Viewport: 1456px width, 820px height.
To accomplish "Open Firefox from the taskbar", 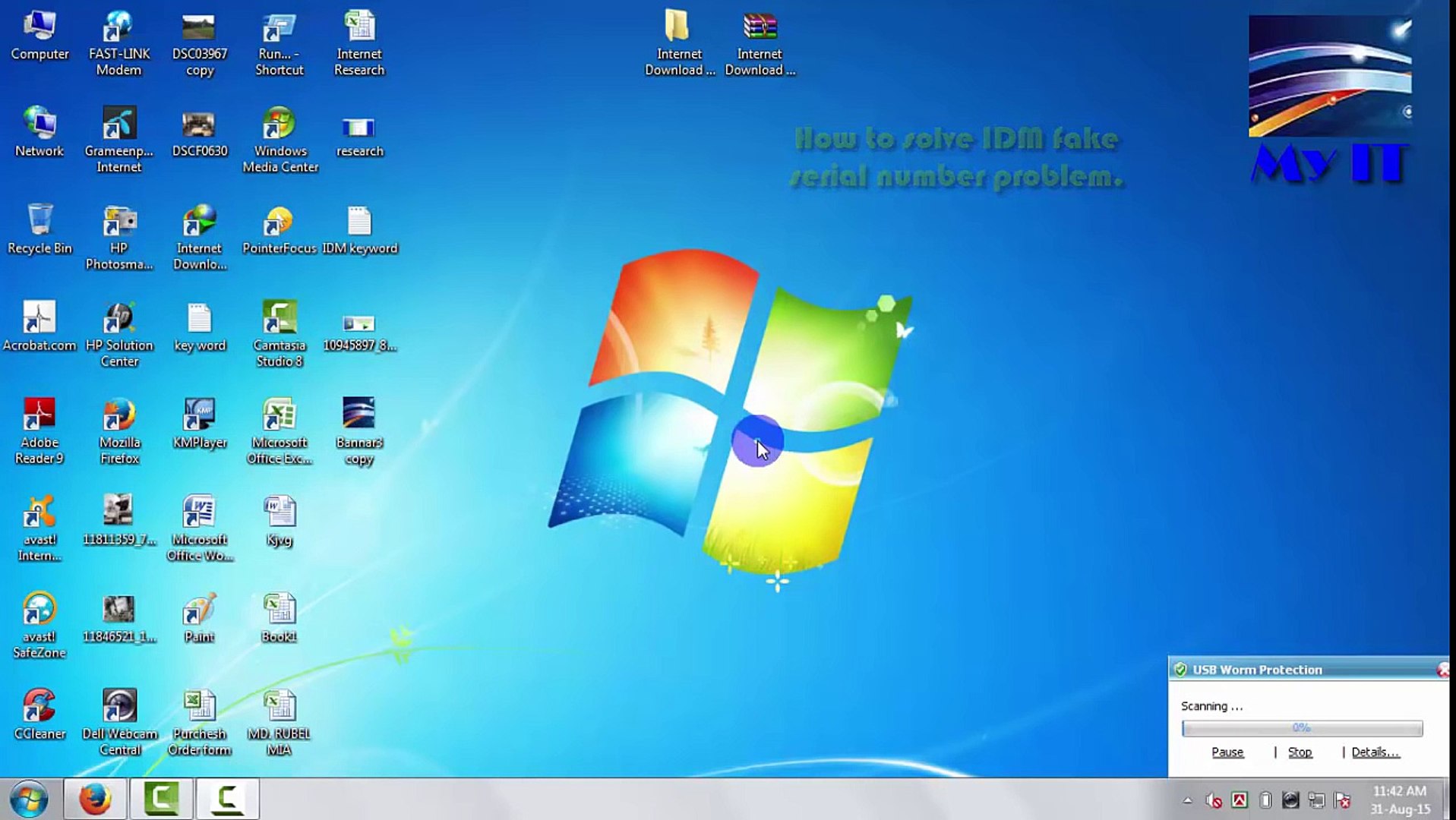I will click(95, 799).
